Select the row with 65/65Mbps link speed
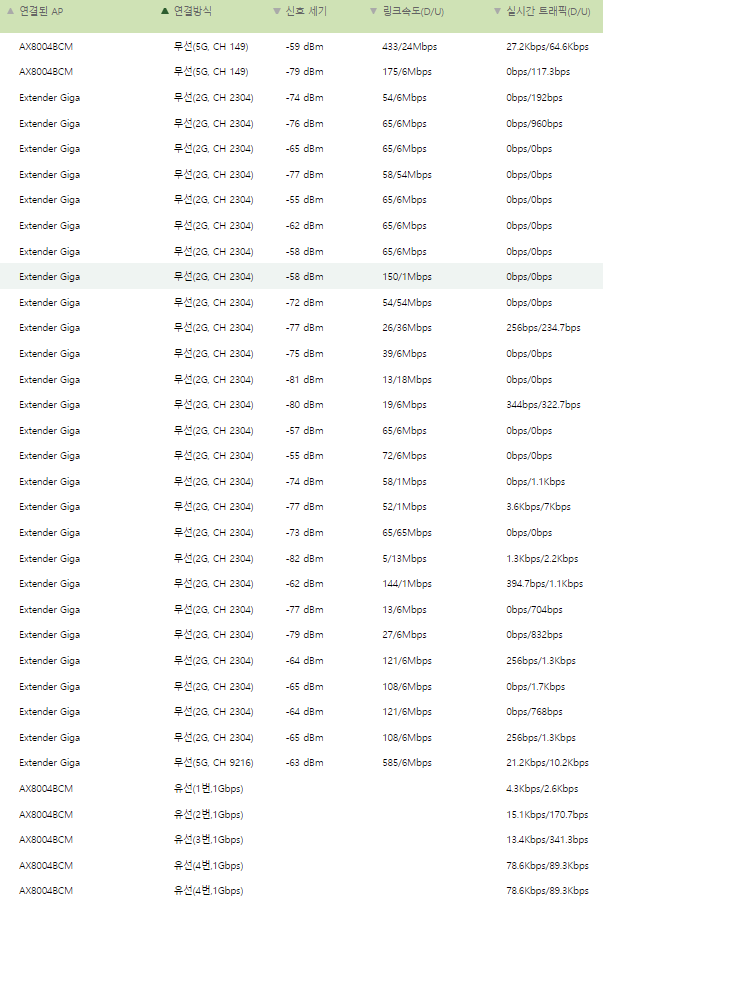736x992 pixels. click(301, 533)
